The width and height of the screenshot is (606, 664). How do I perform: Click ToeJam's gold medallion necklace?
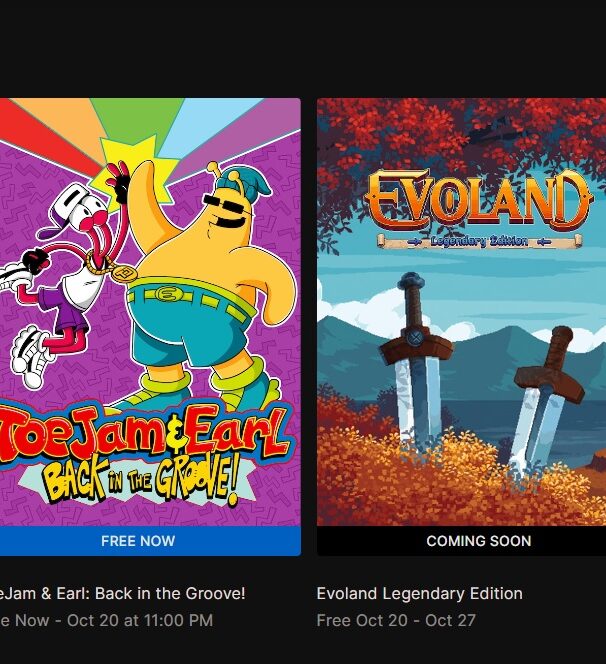(x=125, y=274)
